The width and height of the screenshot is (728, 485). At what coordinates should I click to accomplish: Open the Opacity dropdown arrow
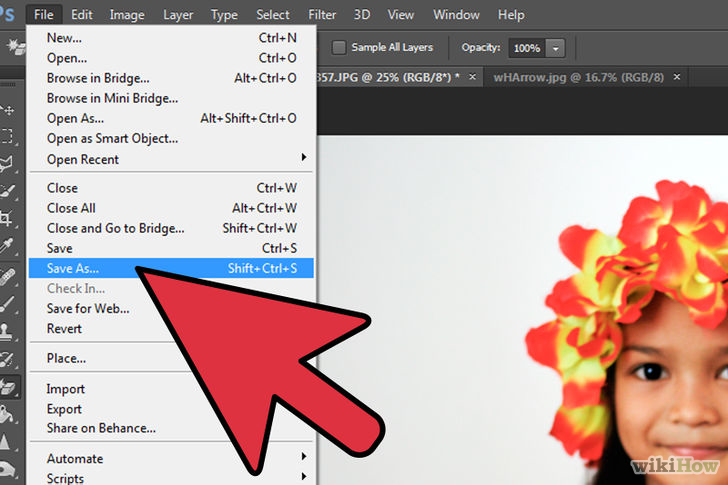pyautogui.click(x=555, y=48)
